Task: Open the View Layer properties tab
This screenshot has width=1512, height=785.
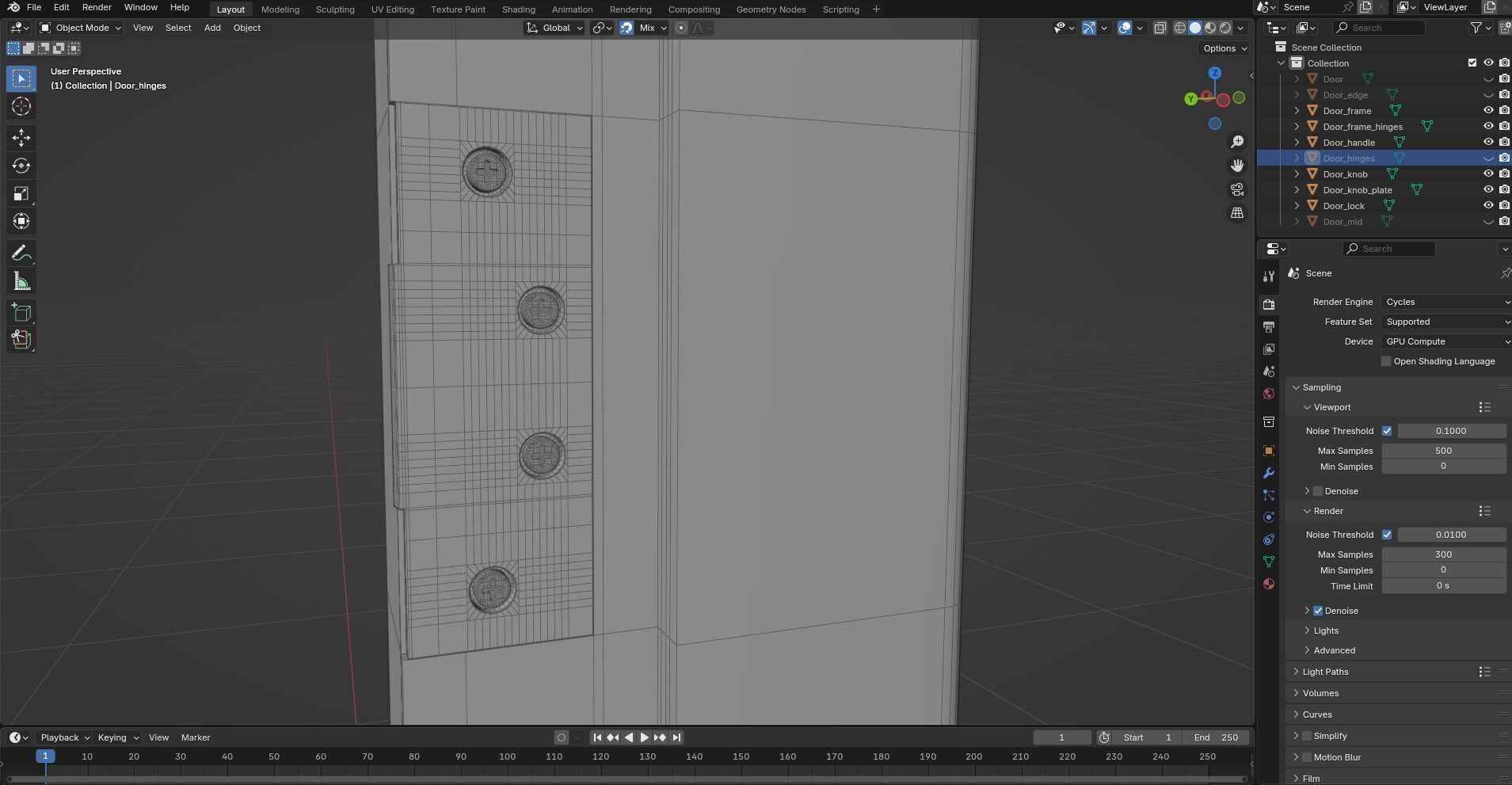Action: 1269,349
